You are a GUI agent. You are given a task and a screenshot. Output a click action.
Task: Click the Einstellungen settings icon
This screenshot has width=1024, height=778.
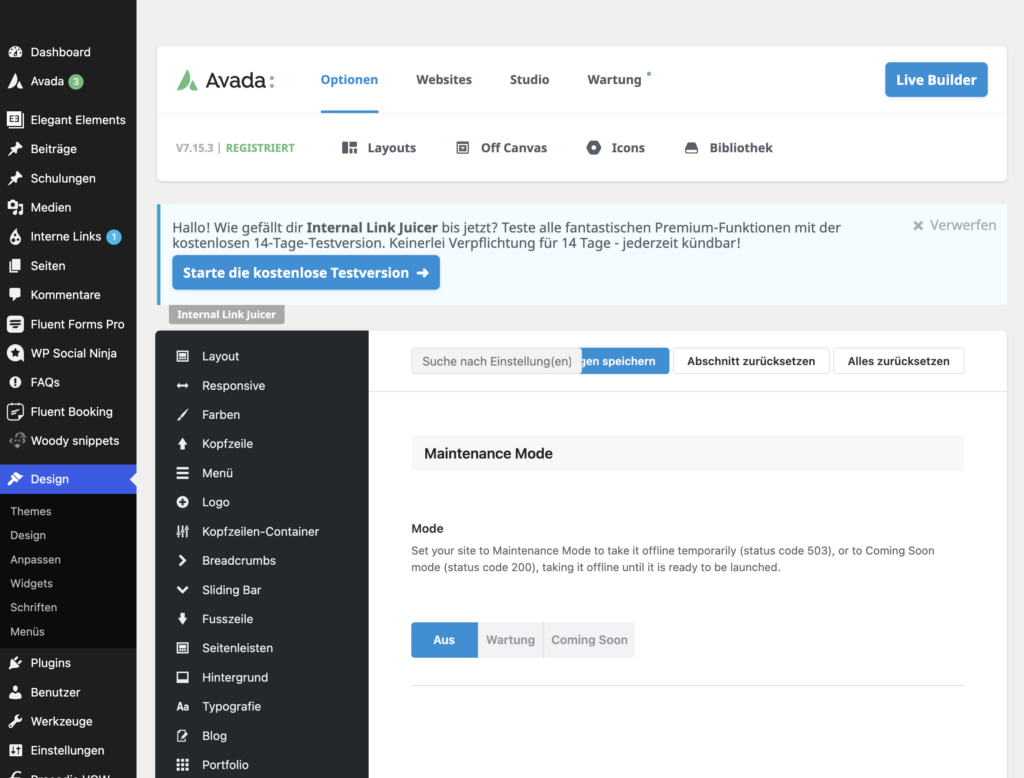16,751
